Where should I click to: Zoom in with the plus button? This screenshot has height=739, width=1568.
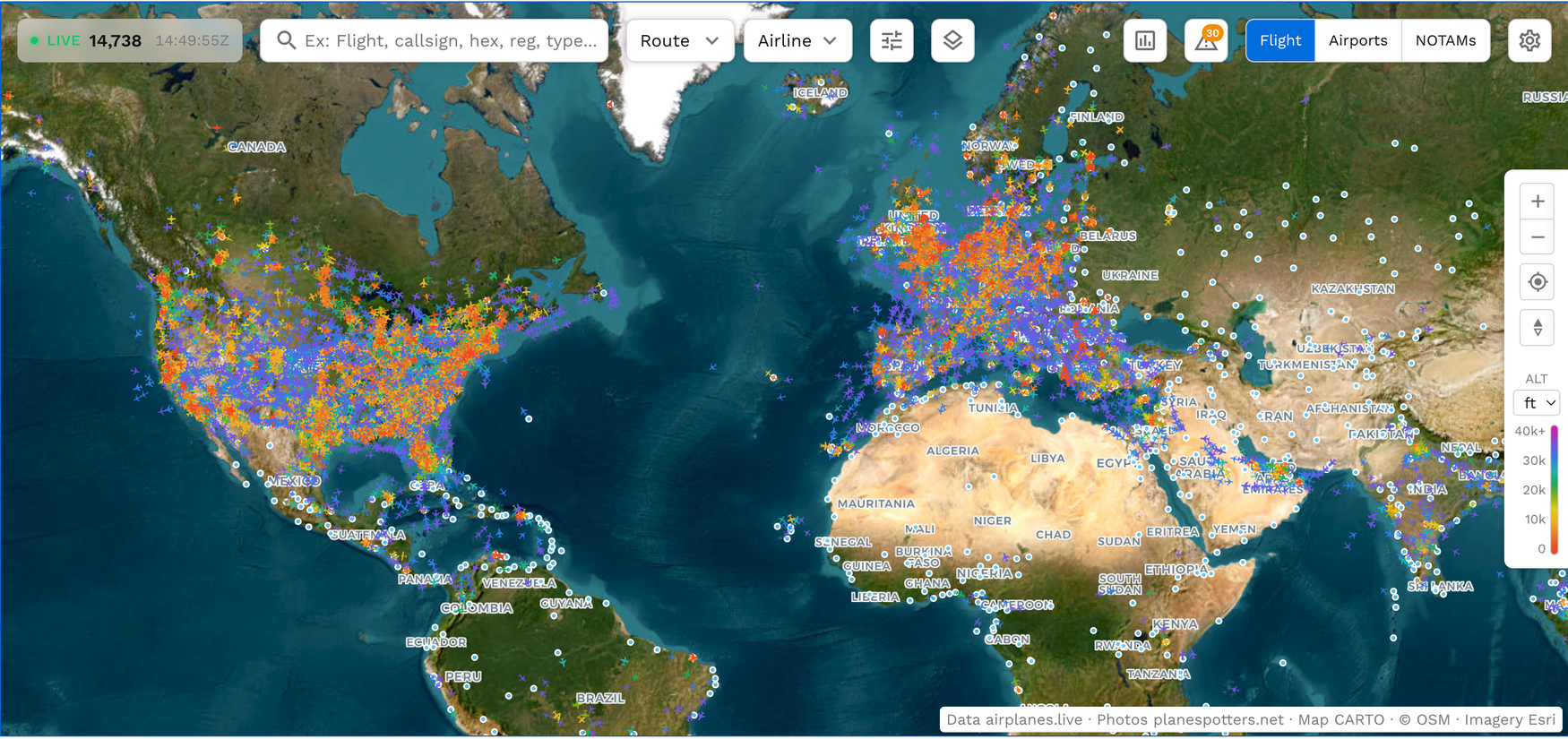1538,202
